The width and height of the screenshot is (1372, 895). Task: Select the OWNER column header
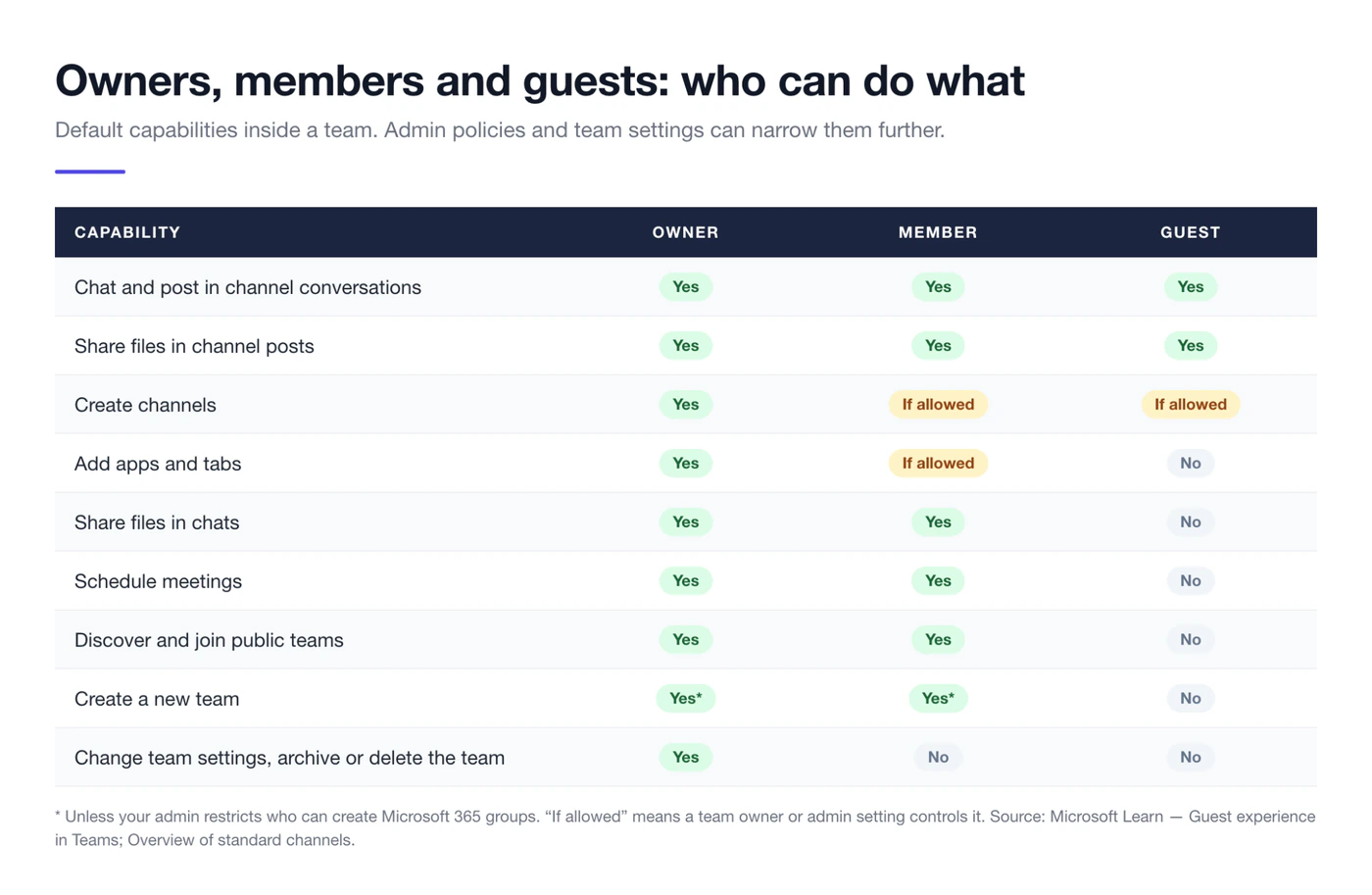[x=686, y=232]
